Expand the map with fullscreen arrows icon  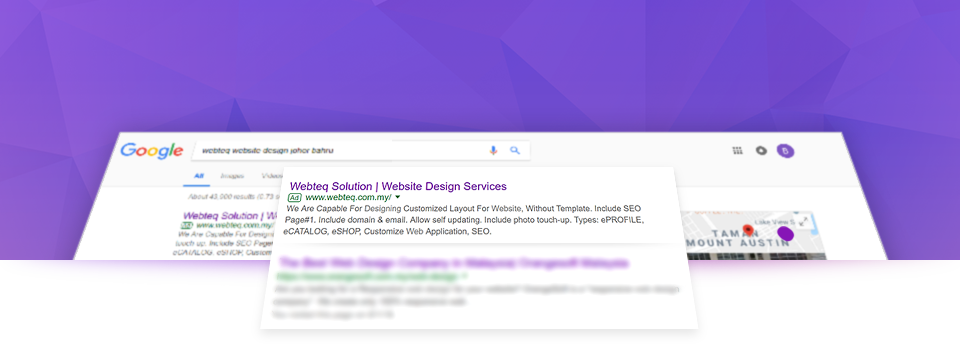tap(804, 222)
